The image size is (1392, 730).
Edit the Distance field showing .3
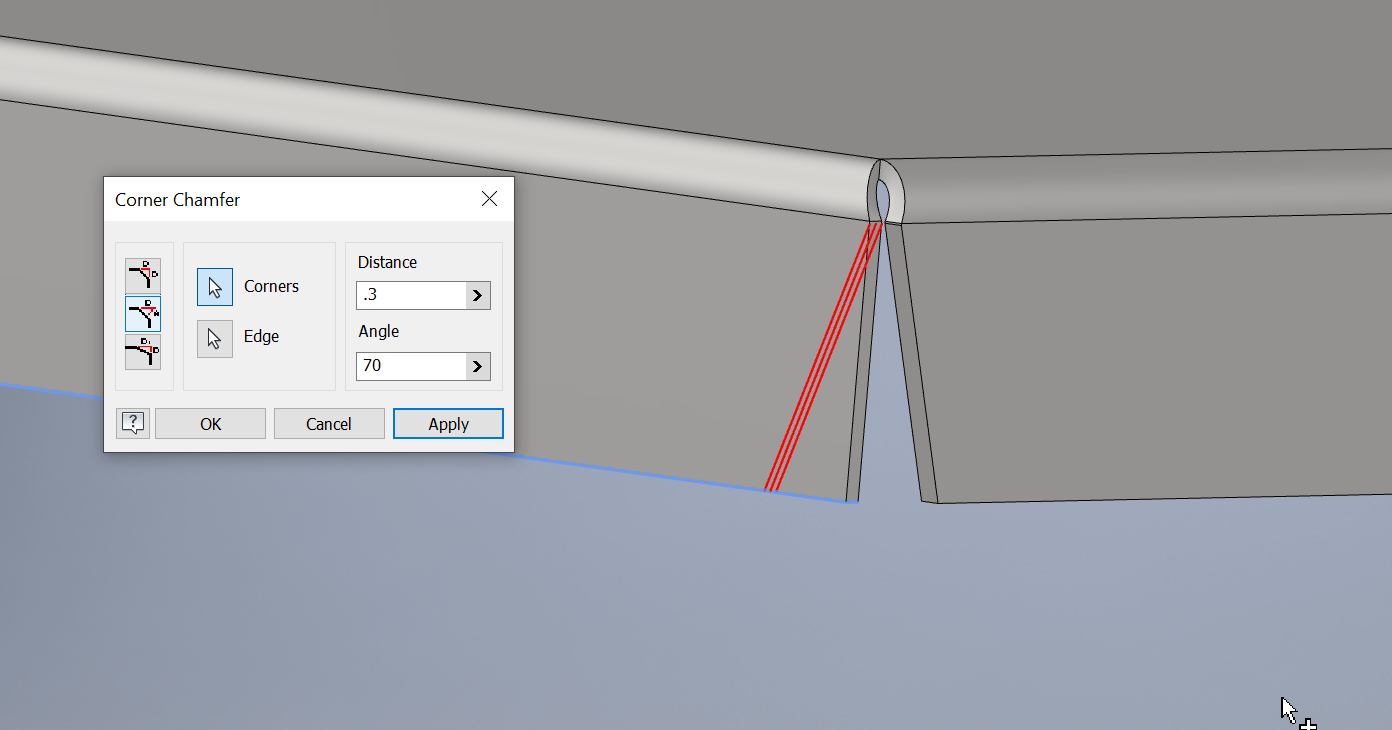pyautogui.click(x=410, y=295)
